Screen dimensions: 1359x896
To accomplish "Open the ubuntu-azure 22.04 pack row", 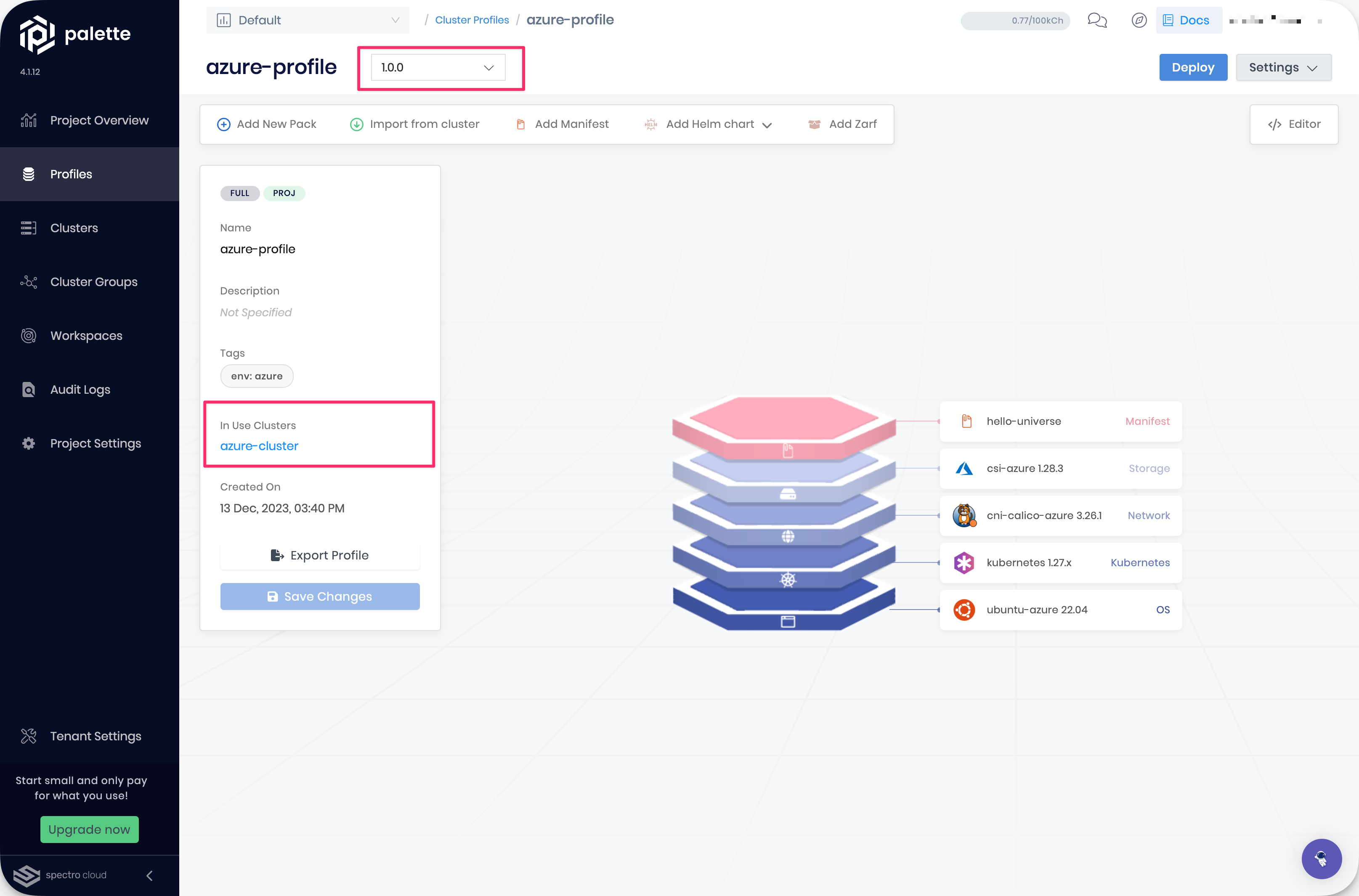I will click(1061, 610).
